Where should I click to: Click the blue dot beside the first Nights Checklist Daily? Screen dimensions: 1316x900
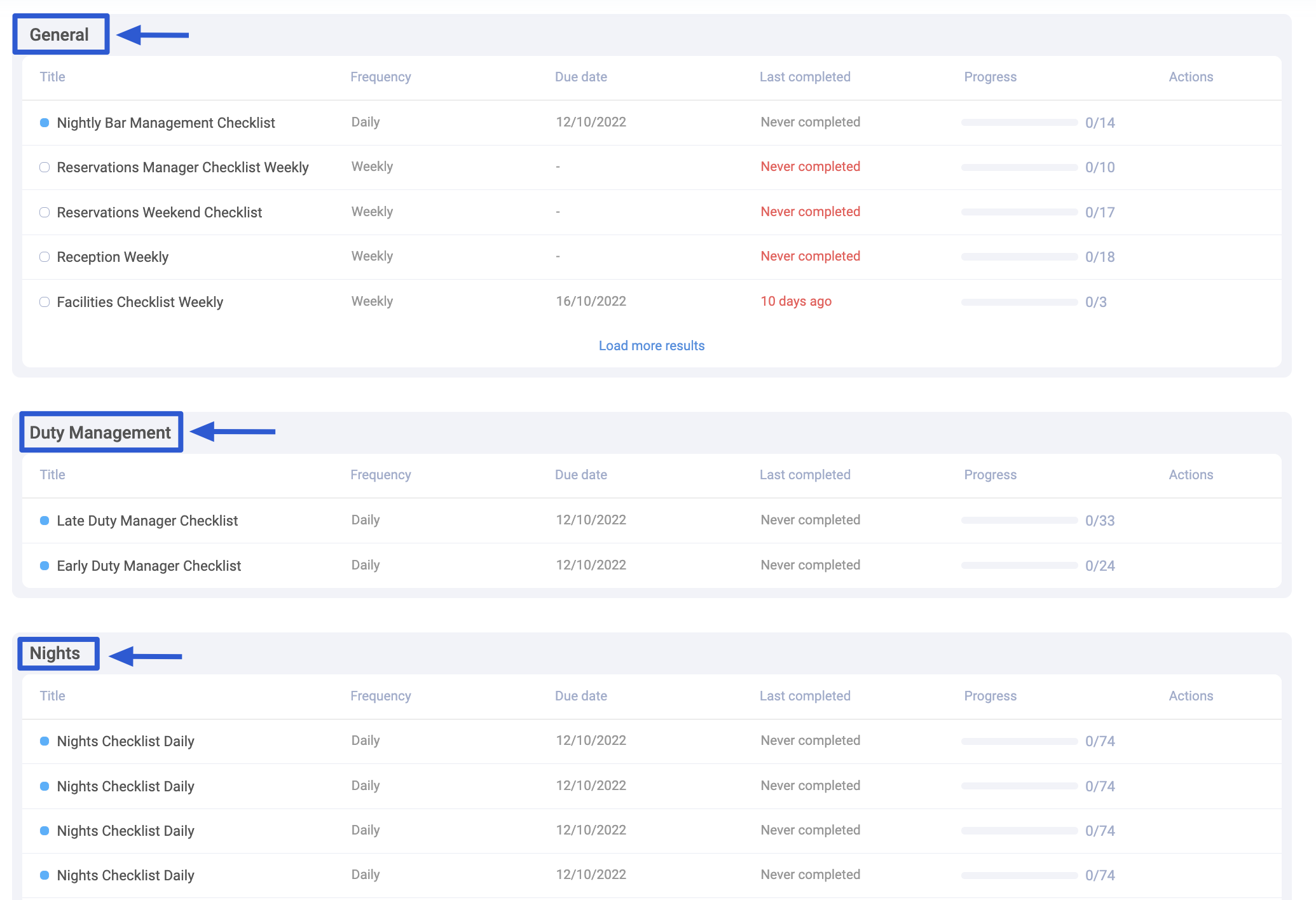[x=45, y=741]
